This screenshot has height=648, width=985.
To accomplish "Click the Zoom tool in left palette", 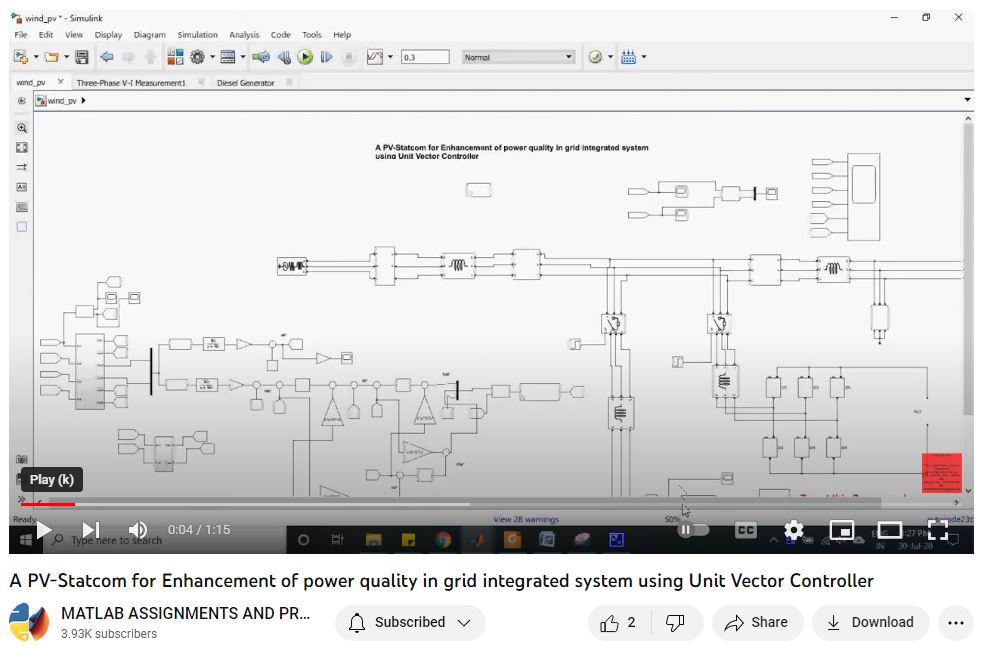I will point(22,128).
